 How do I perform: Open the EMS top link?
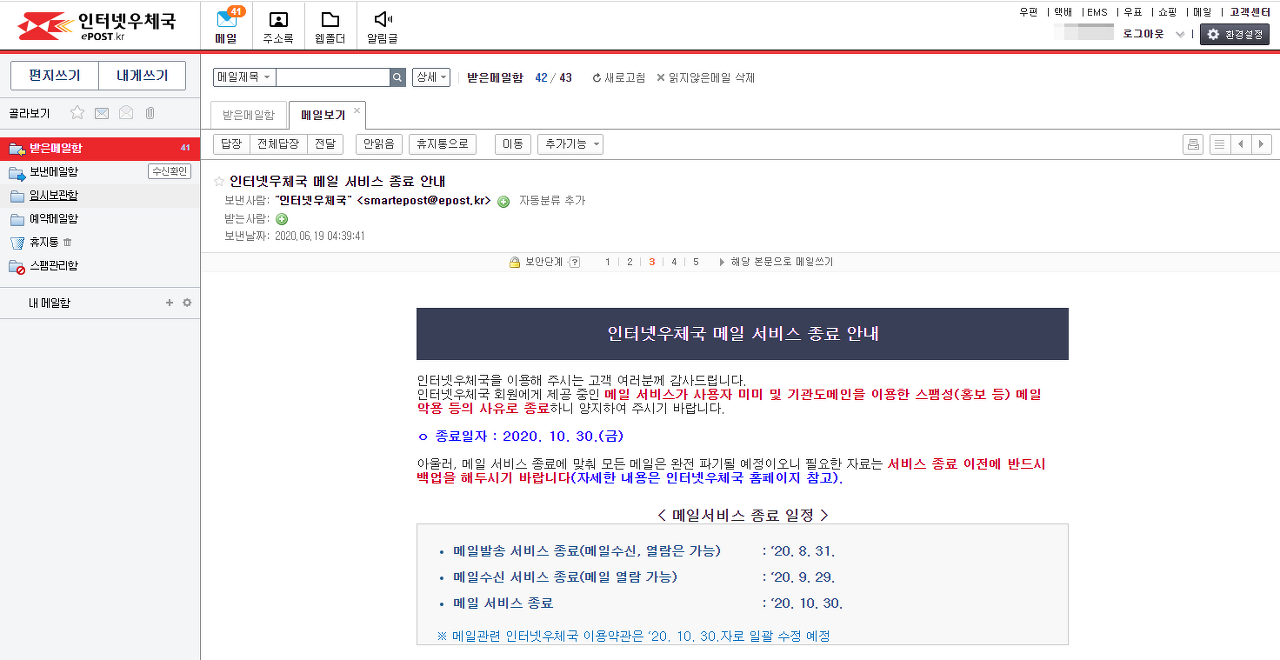click(x=1097, y=12)
